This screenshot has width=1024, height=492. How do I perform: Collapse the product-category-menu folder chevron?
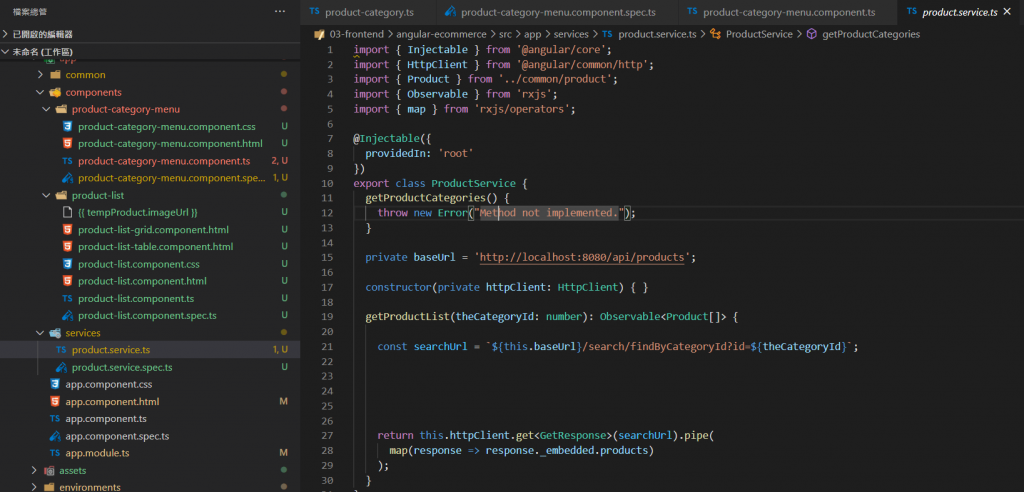click(46, 109)
